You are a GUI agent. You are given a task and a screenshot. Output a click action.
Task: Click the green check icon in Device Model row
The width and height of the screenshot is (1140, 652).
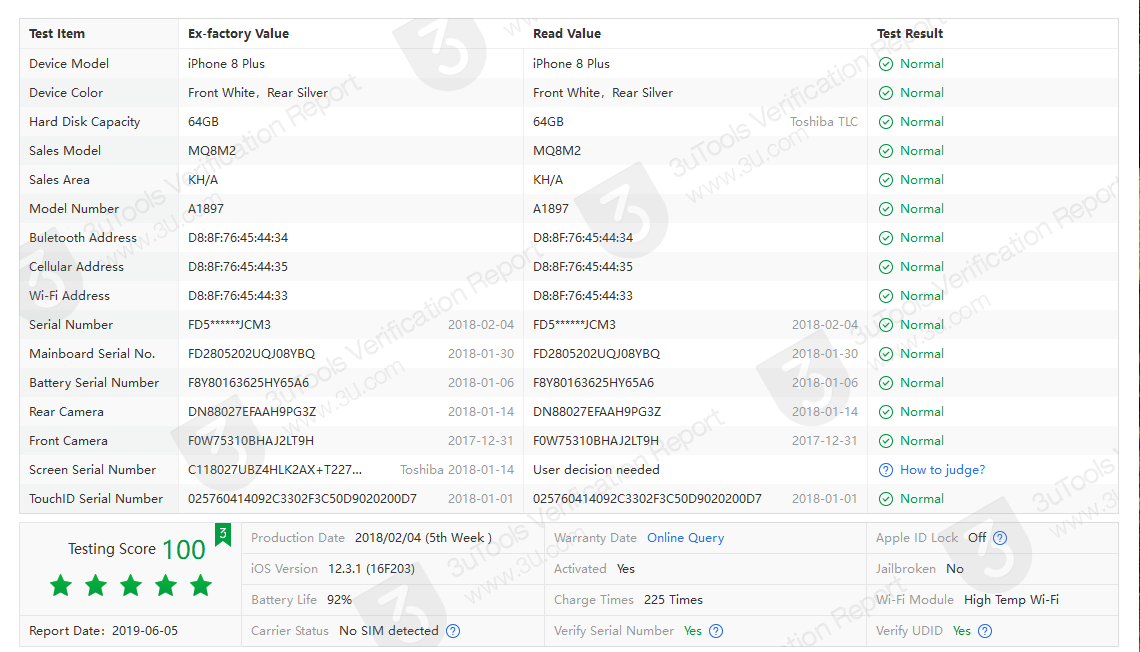(x=885, y=64)
